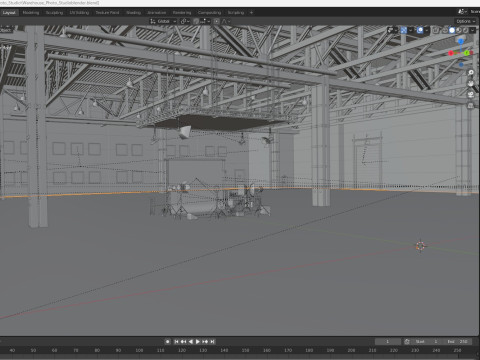Click the pan view hand icon

pos(471,84)
